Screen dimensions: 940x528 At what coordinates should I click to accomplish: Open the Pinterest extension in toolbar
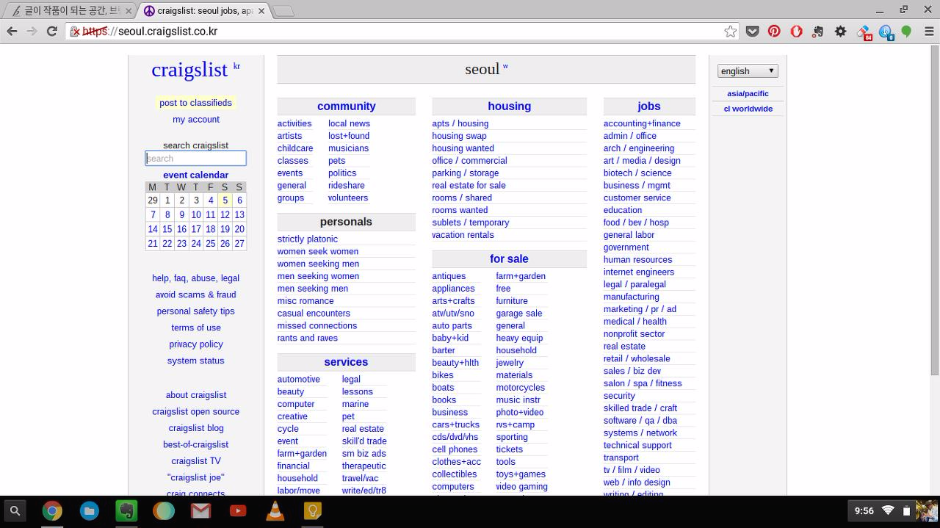point(774,31)
